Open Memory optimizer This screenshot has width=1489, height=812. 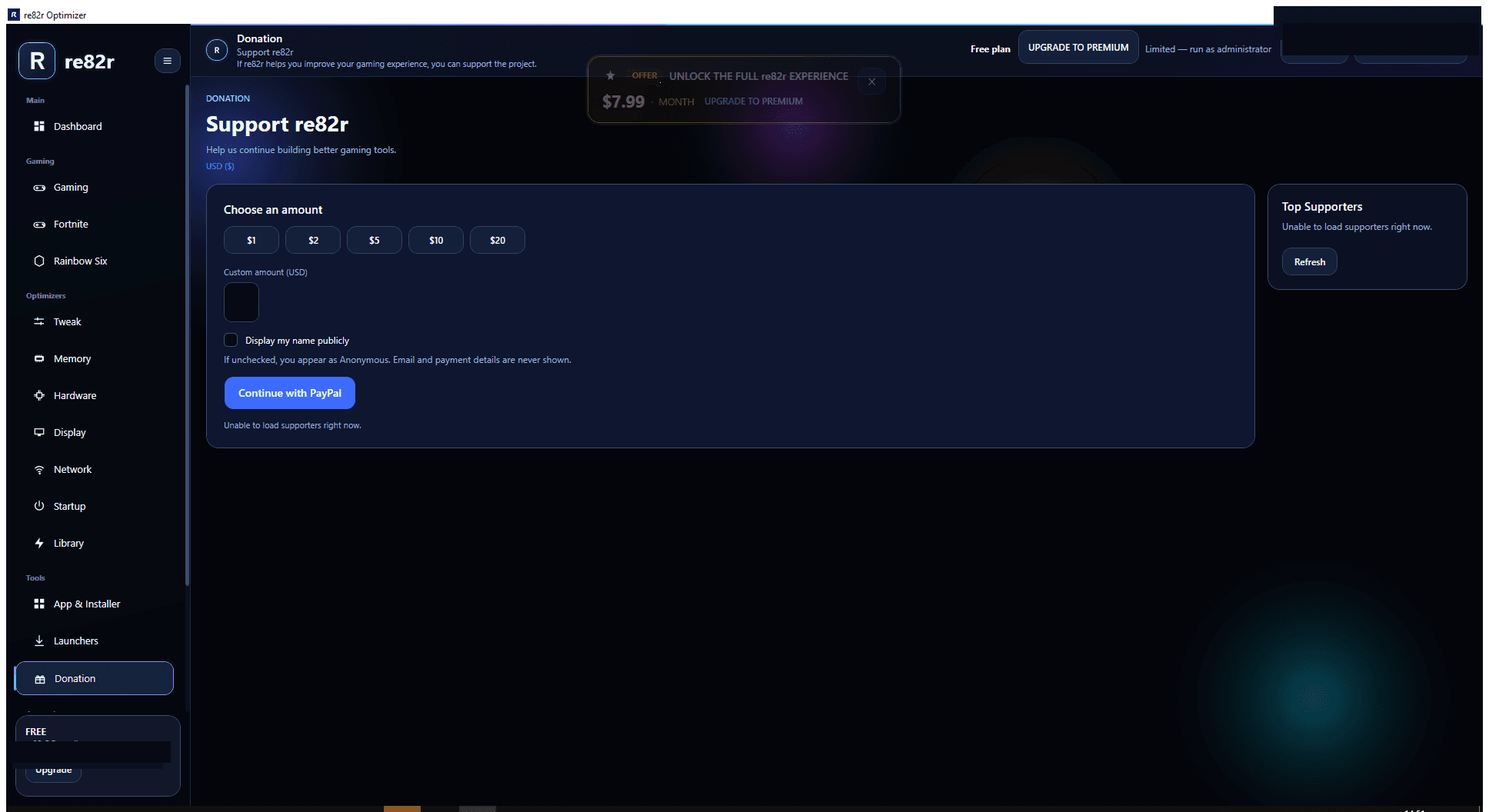pos(94,358)
